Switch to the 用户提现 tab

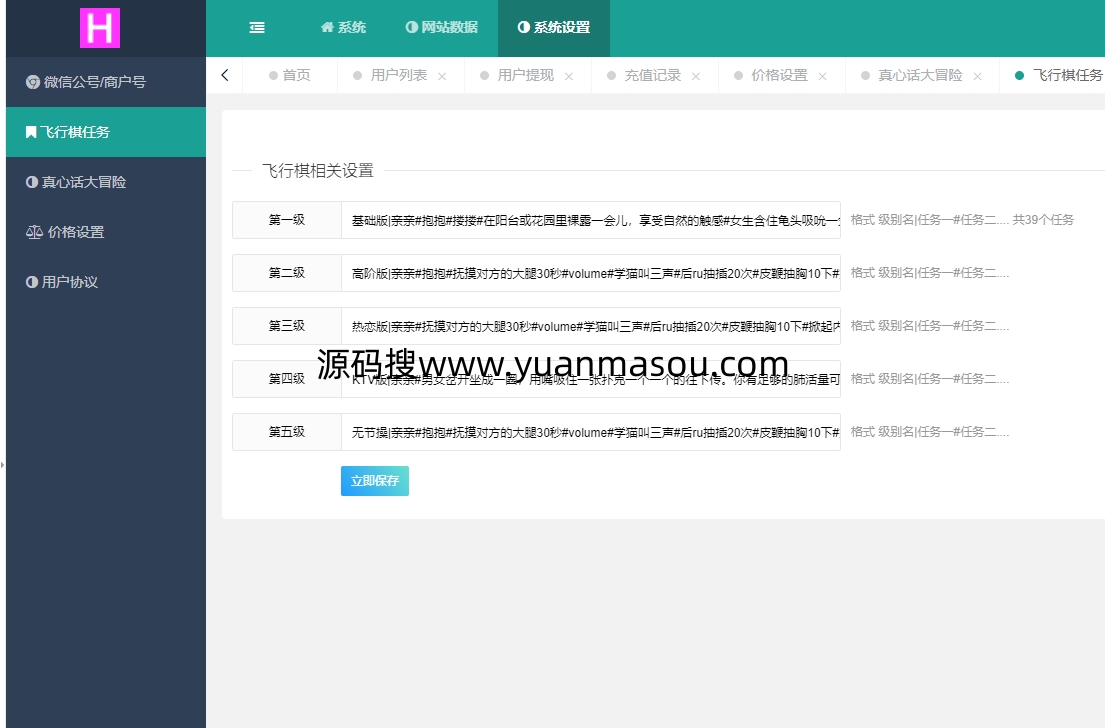click(x=525, y=75)
